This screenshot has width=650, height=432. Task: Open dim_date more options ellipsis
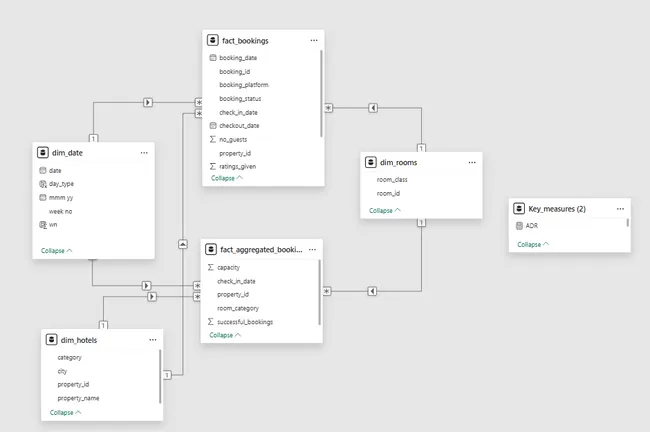click(x=144, y=153)
